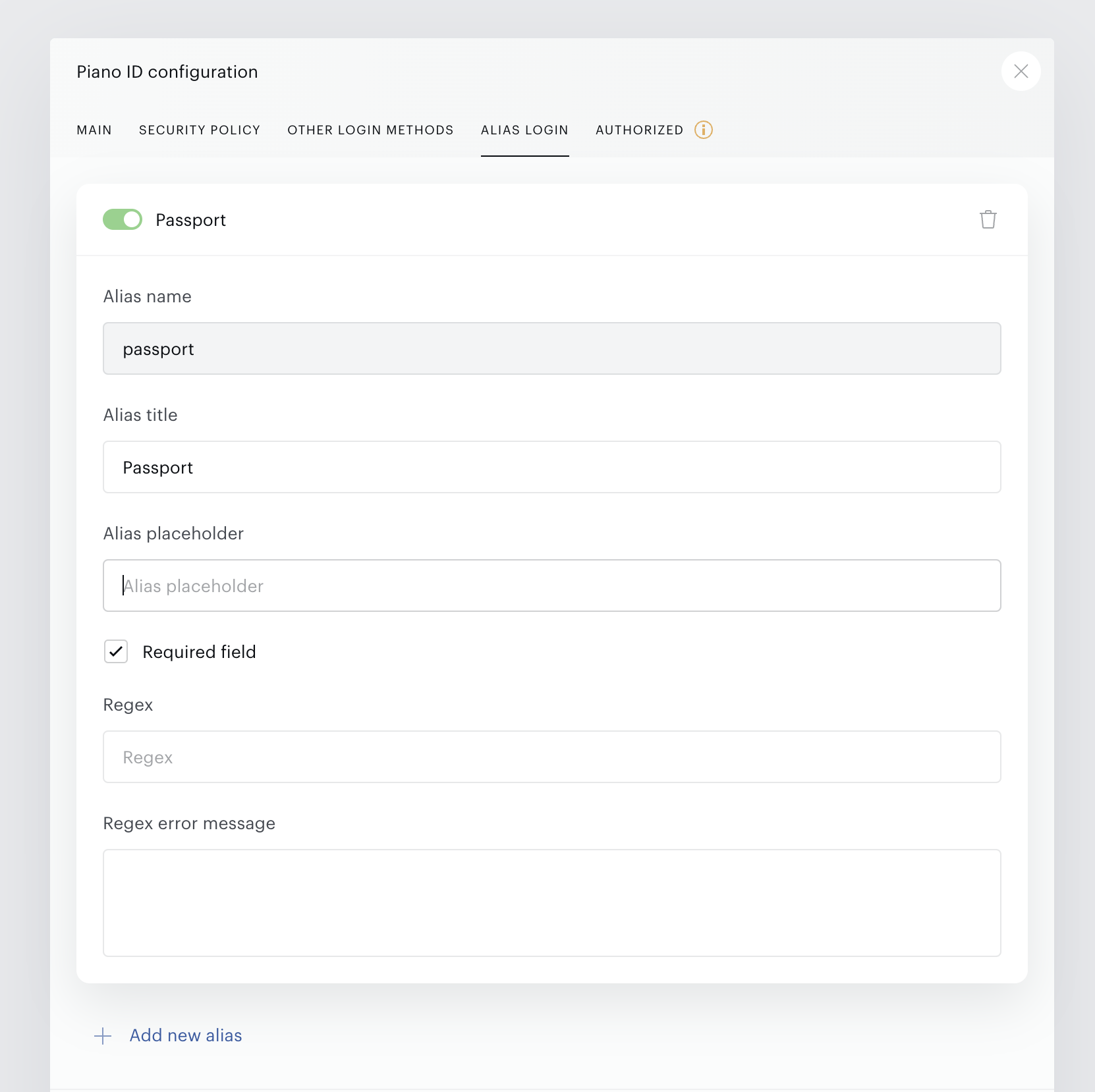
Task: Click into the Alias title field
Action: point(552,467)
